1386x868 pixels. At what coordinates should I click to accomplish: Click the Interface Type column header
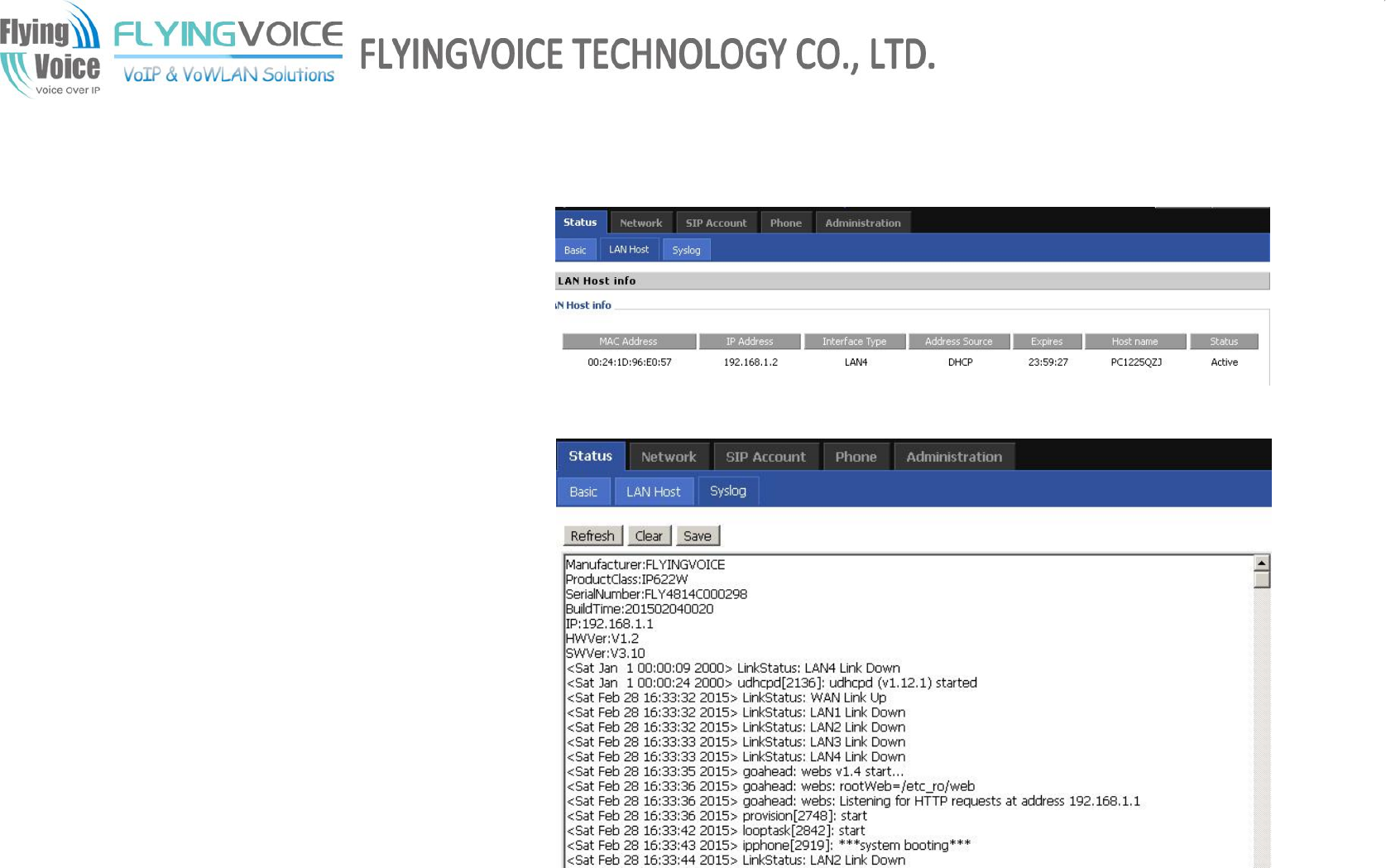pyautogui.click(x=855, y=342)
